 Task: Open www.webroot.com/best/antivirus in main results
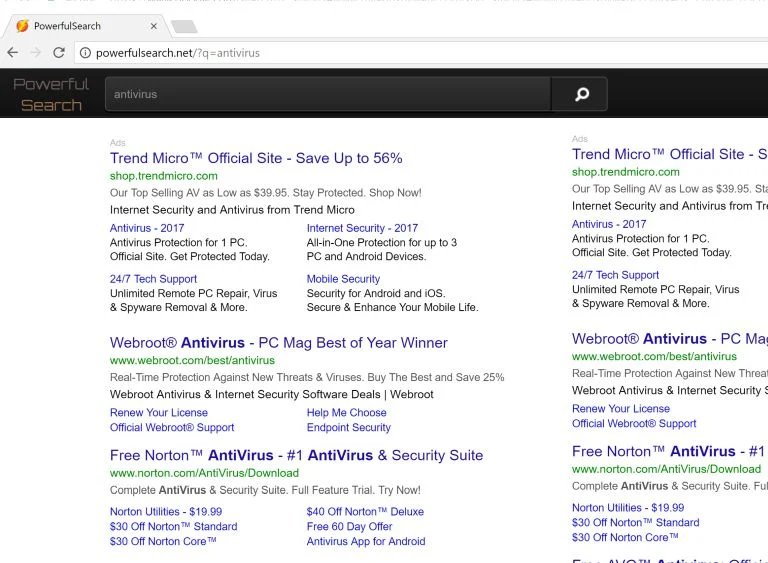pyautogui.click(x=192, y=360)
